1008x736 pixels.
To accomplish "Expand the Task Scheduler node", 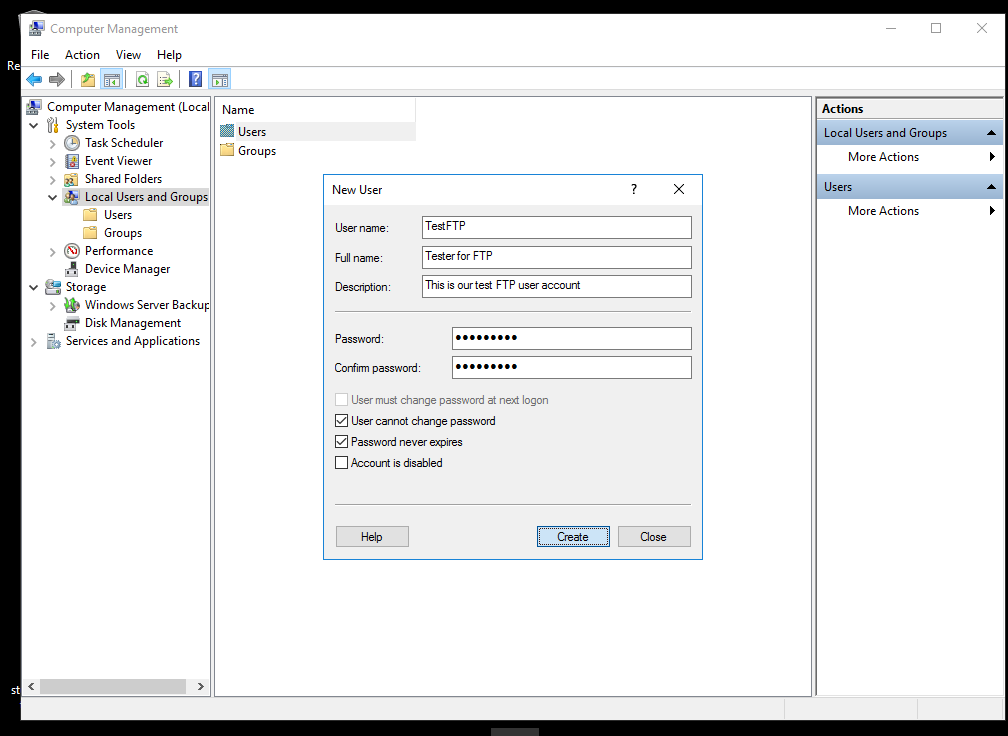I will 53,143.
